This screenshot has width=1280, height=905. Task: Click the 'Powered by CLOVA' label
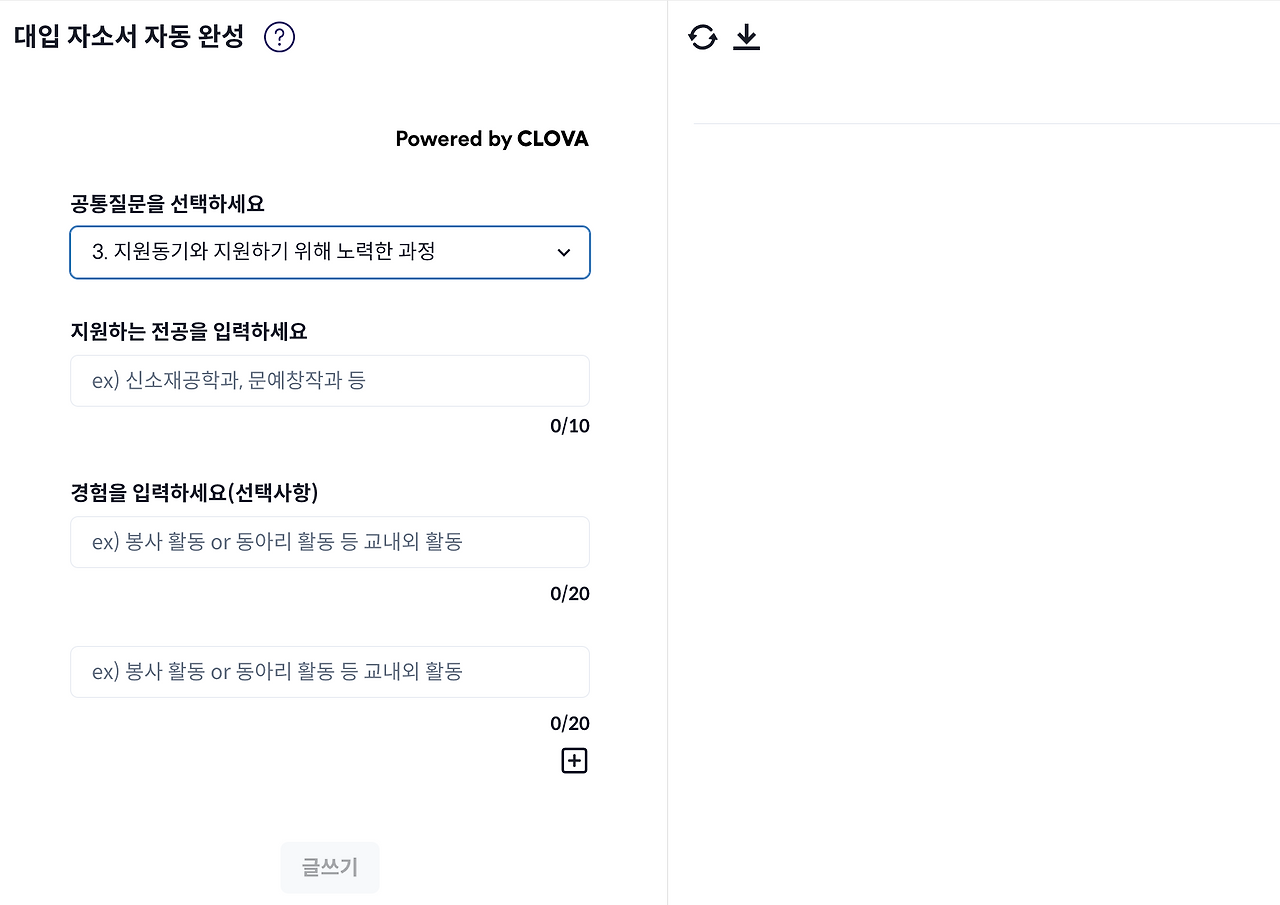[x=492, y=139]
